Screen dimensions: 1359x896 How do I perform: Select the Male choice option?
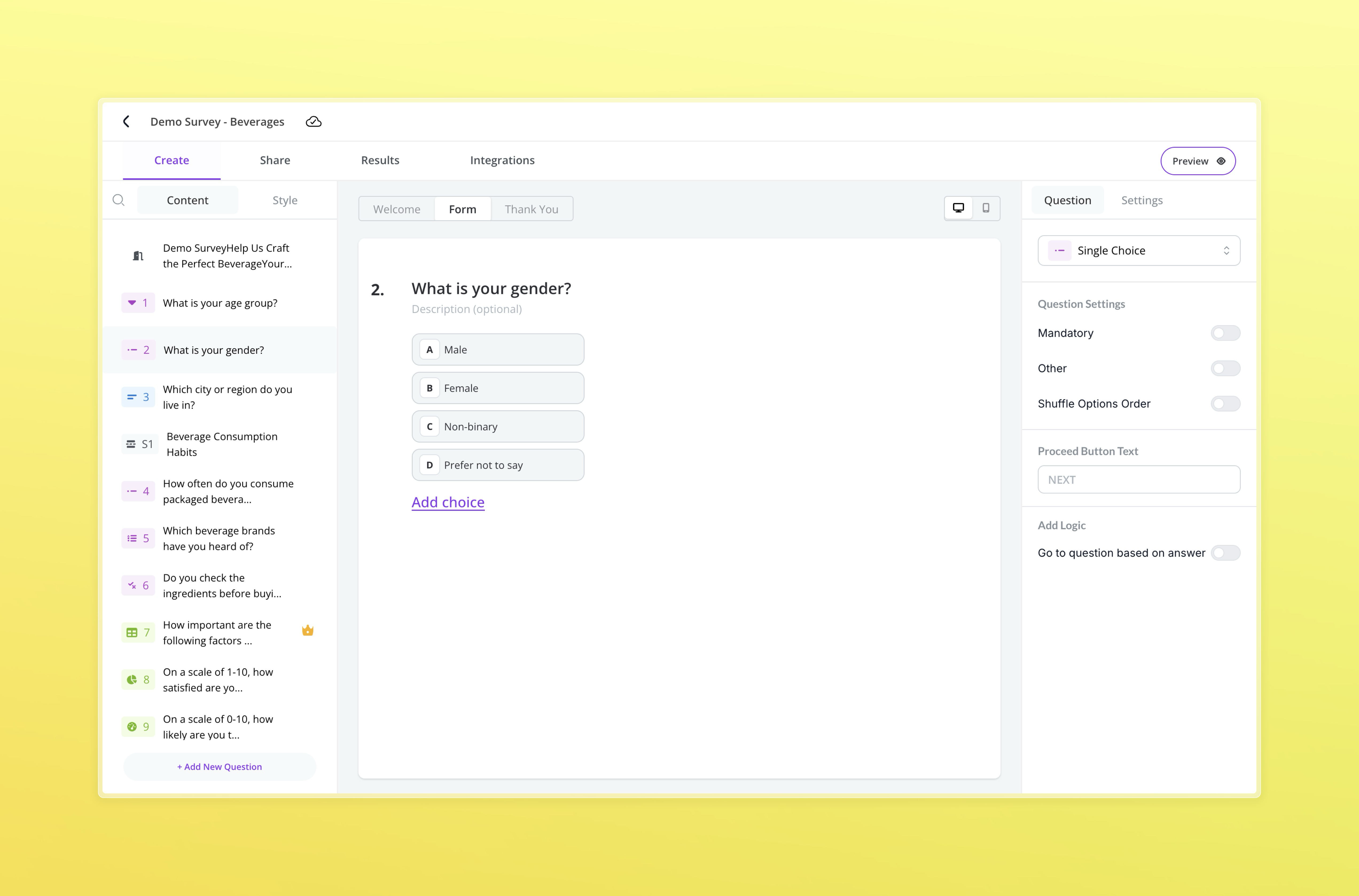[498, 350]
